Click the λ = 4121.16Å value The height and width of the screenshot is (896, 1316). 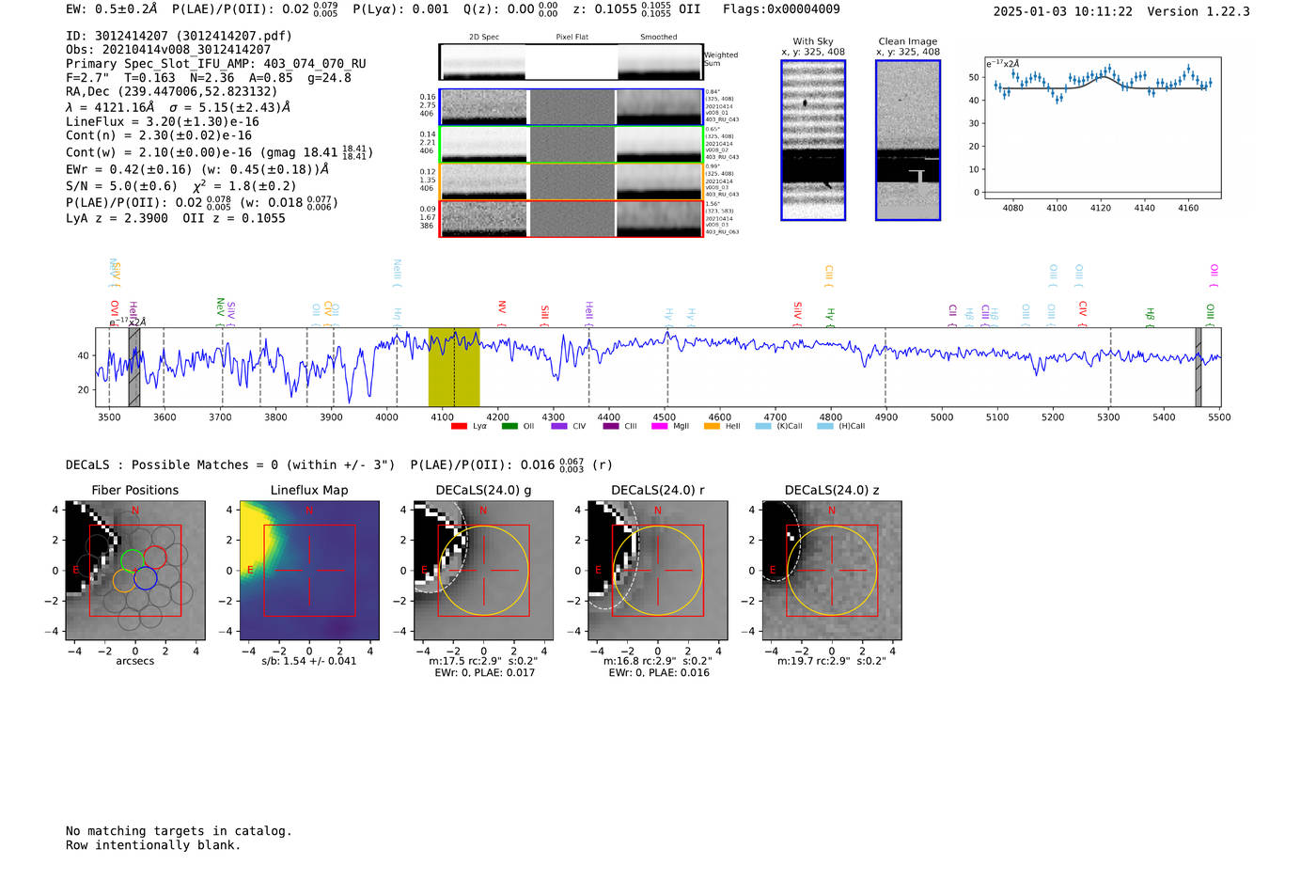(110, 107)
